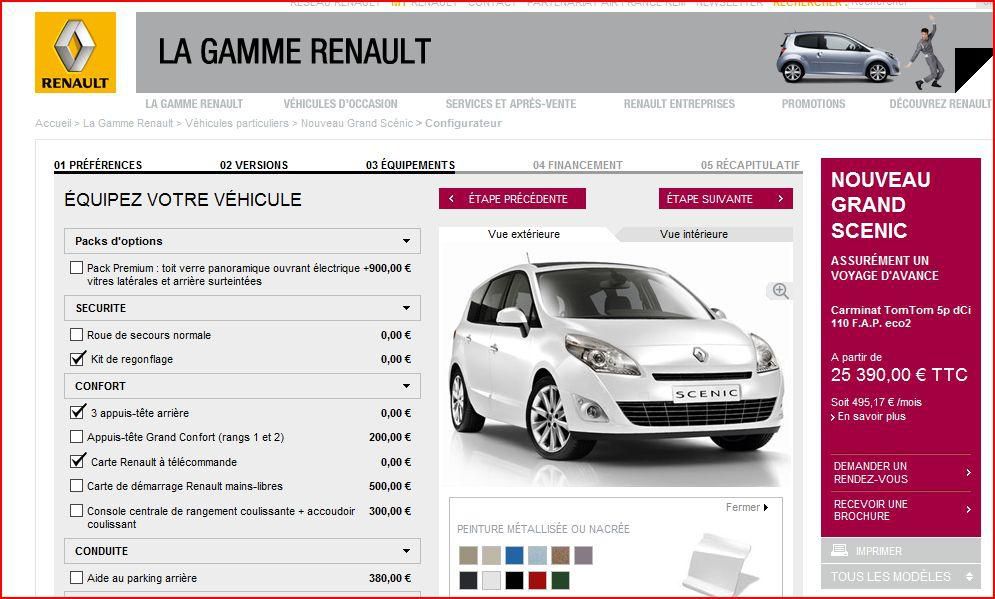Click Demander un rendez-vous
The image size is (995, 599).
pos(900,473)
